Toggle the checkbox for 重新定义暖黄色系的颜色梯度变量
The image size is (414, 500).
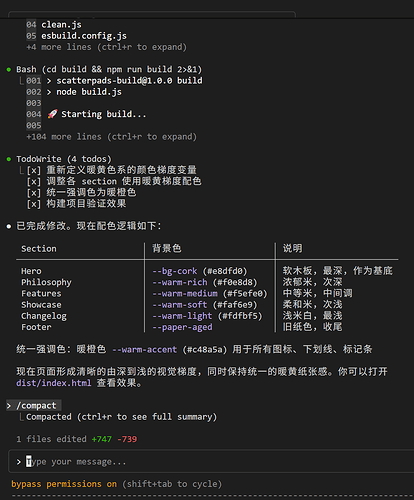coord(34,170)
